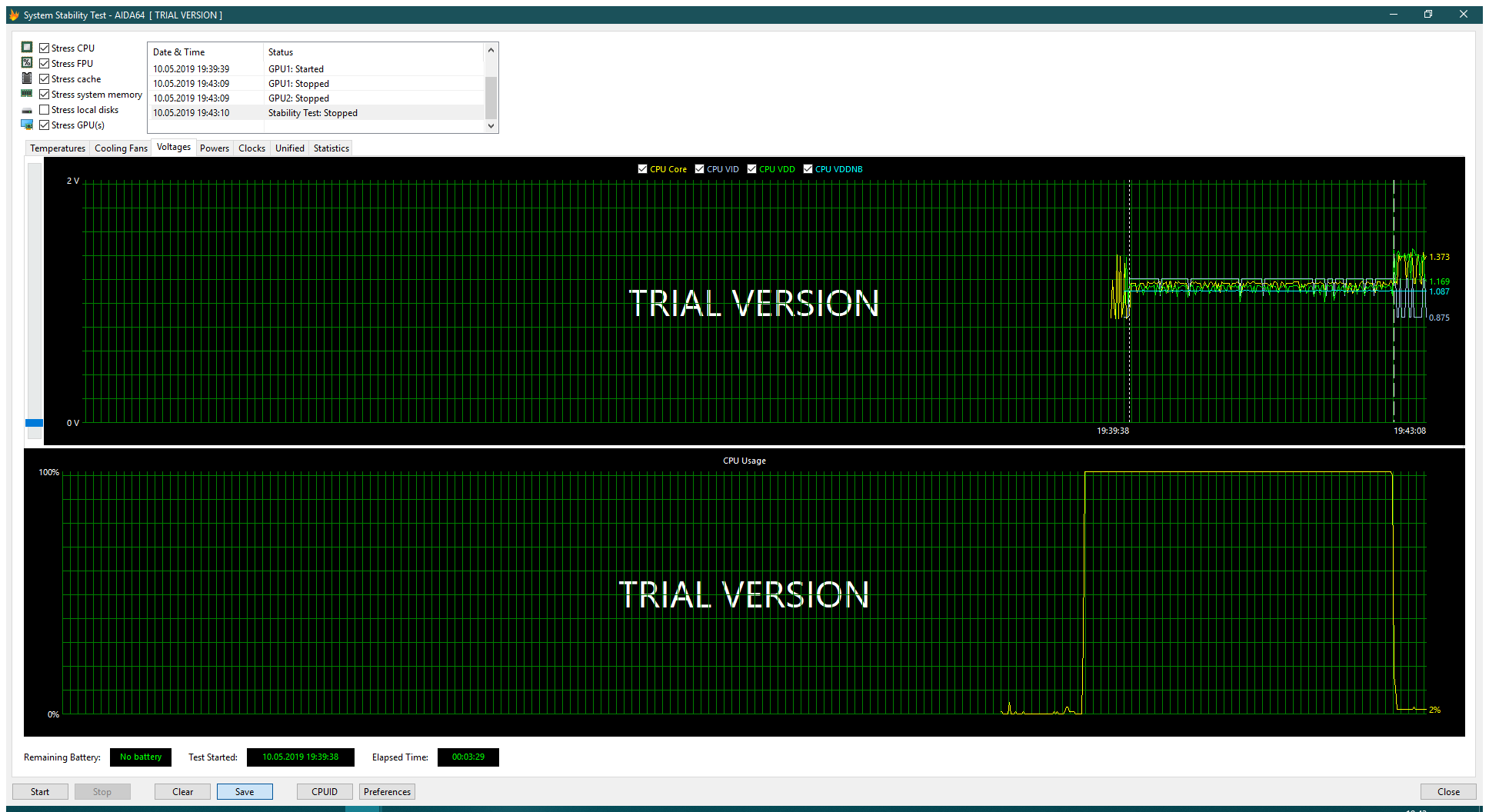The height and width of the screenshot is (812, 1489).
Task: Open the Cooling Fans tab
Action: tap(121, 148)
